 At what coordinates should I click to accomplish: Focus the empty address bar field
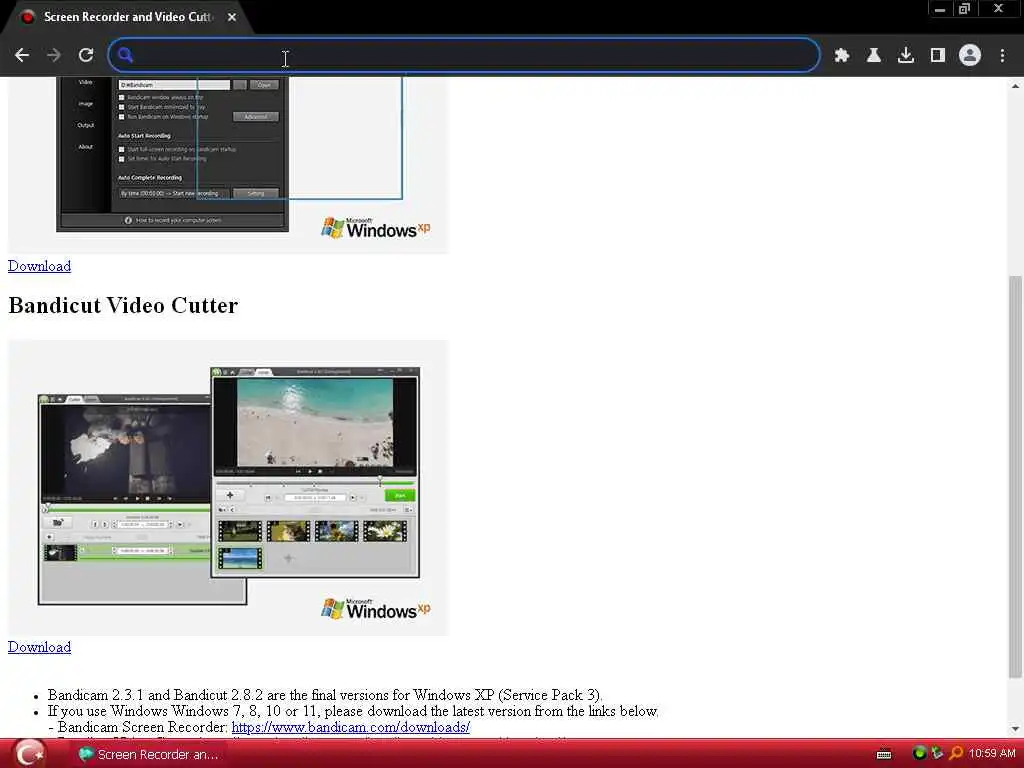(464, 56)
